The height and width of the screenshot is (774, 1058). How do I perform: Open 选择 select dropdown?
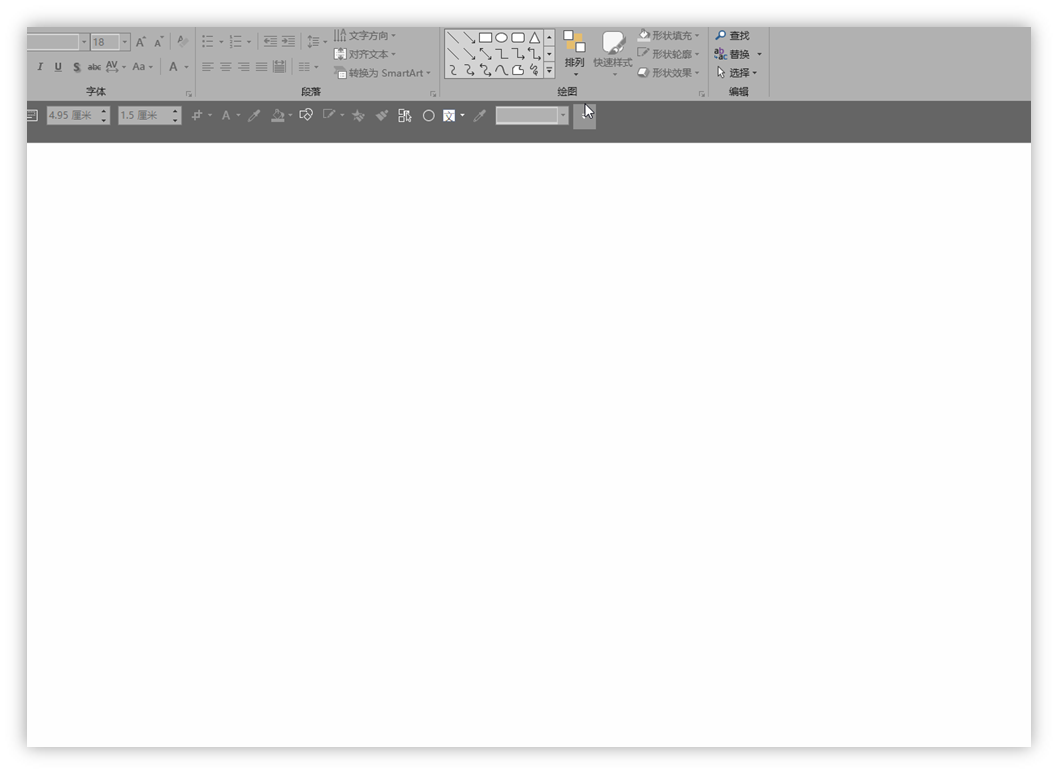pyautogui.click(x=736, y=73)
